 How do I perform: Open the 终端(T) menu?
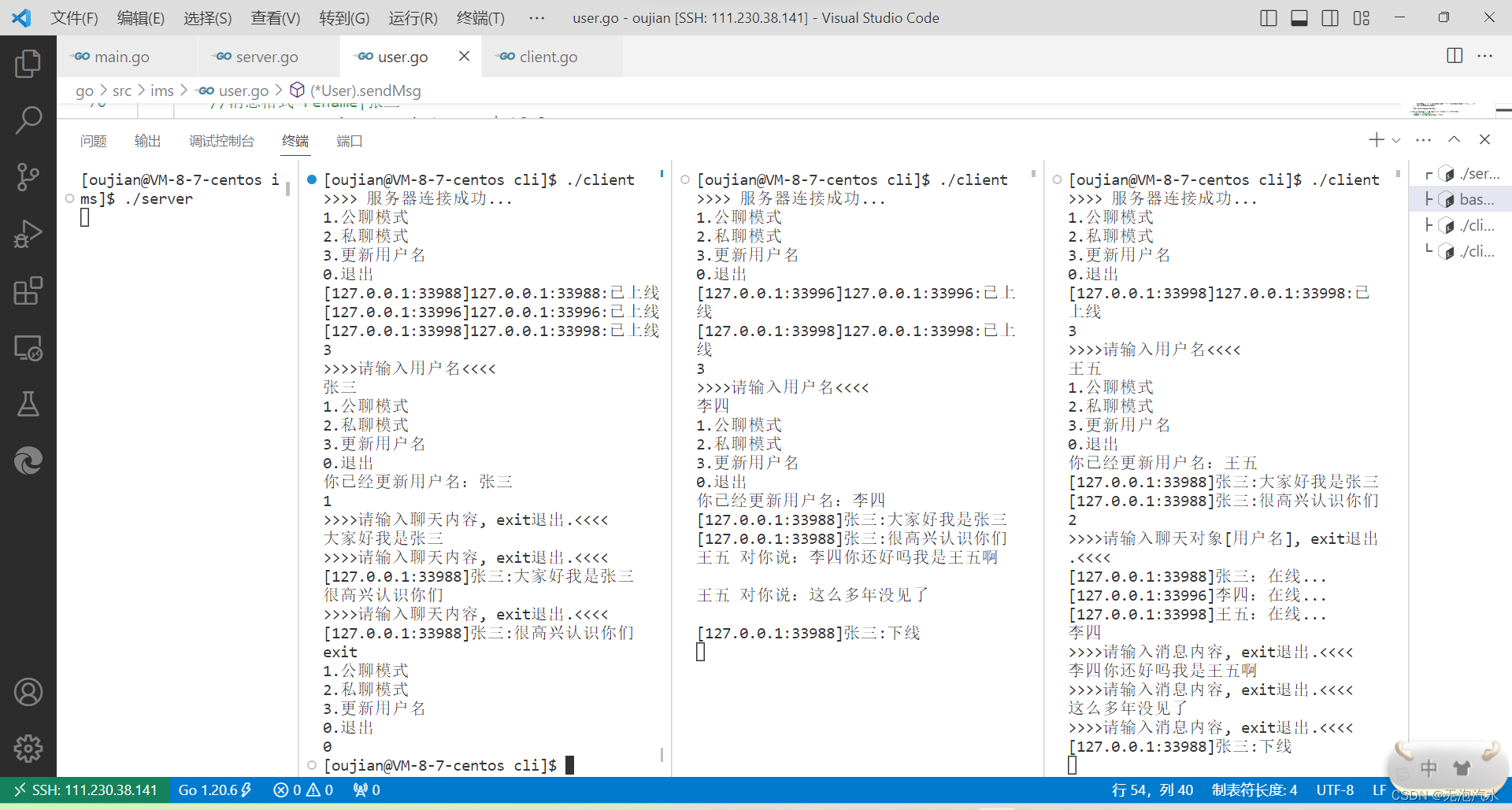click(x=480, y=17)
